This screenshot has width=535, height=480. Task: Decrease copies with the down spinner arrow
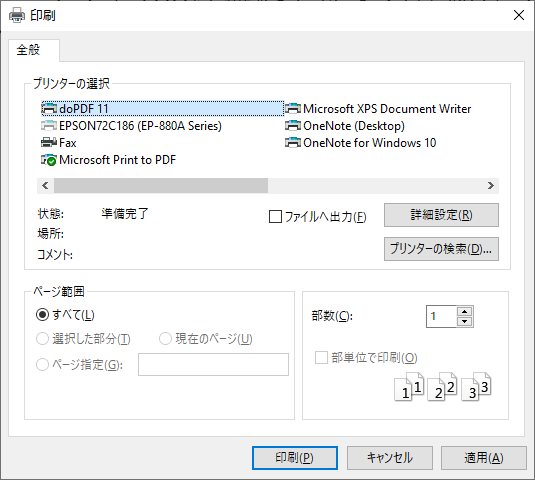tap(464, 321)
